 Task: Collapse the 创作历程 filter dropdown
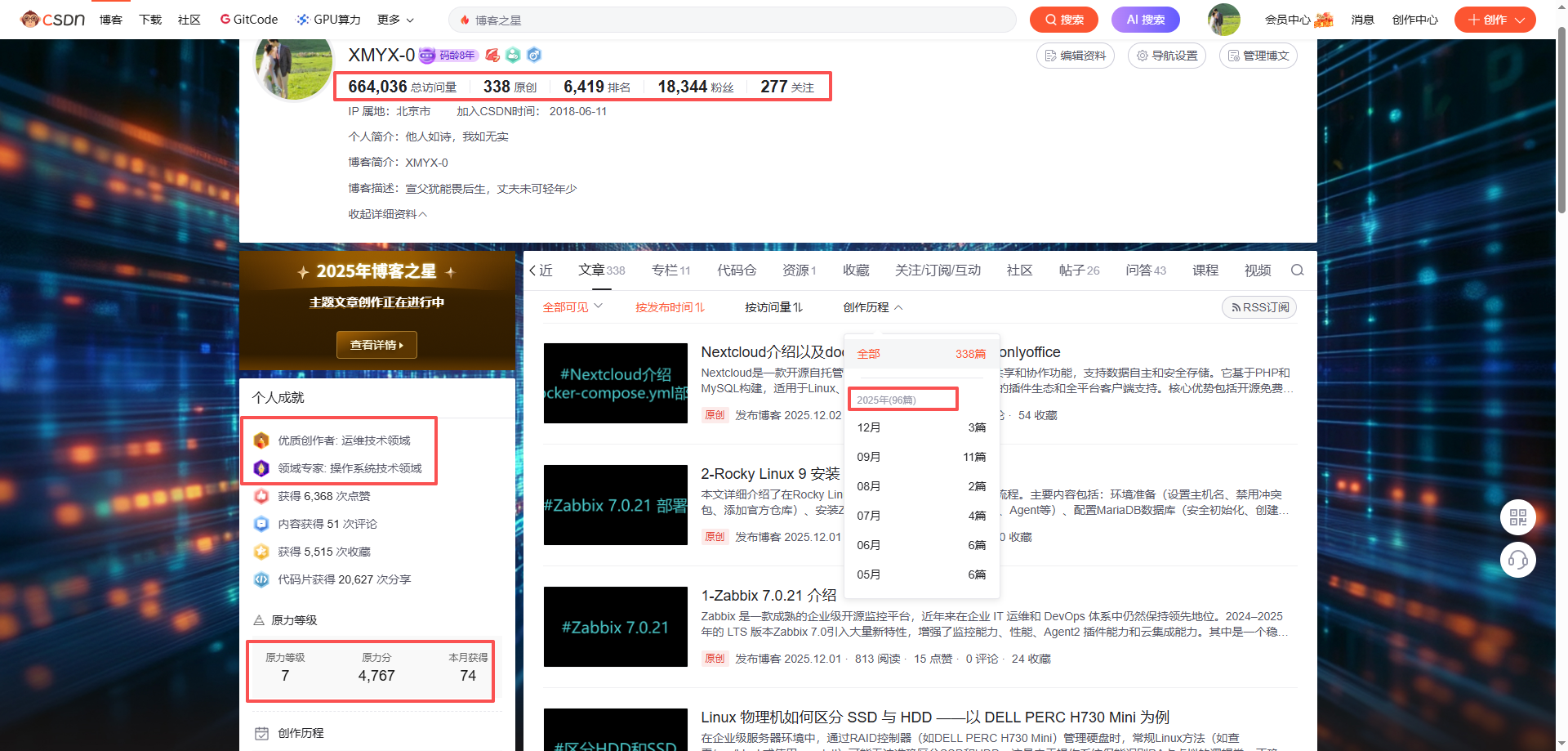click(873, 307)
